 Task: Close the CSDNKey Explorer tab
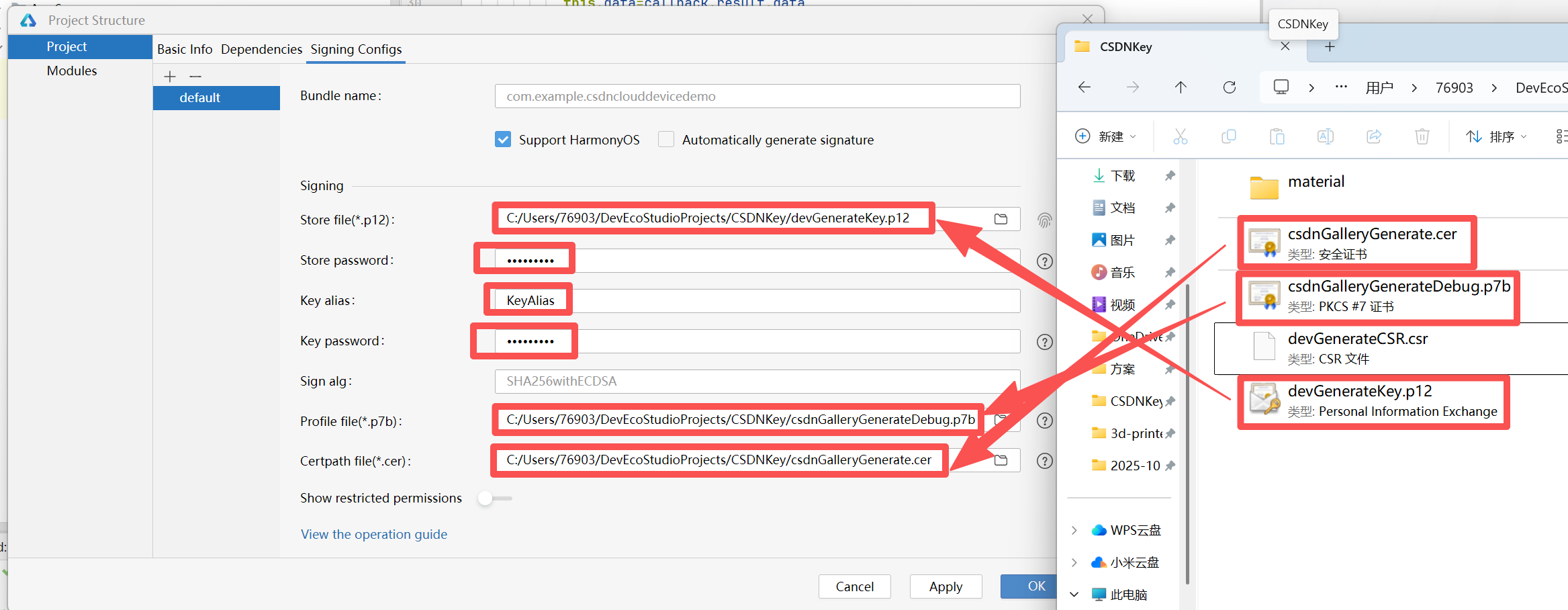click(x=1285, y=46)
